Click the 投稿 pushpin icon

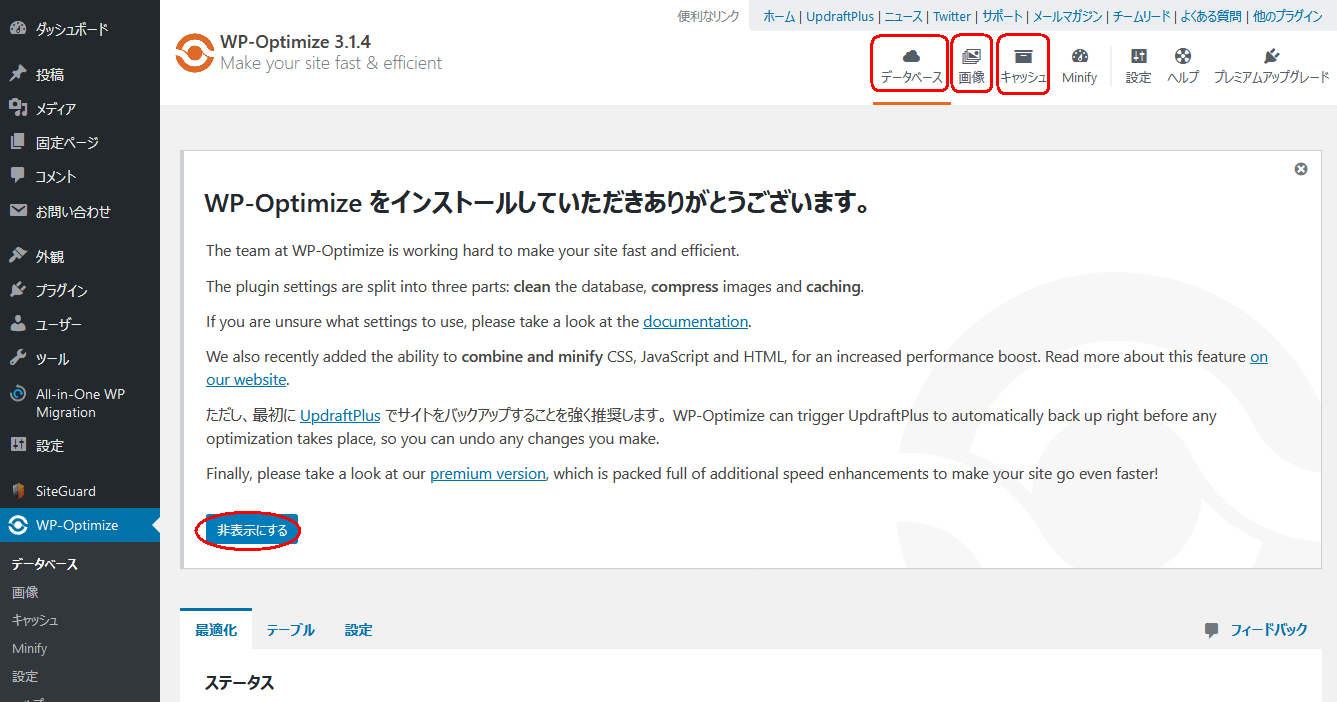pyautogui.click(x=18, y=74)
